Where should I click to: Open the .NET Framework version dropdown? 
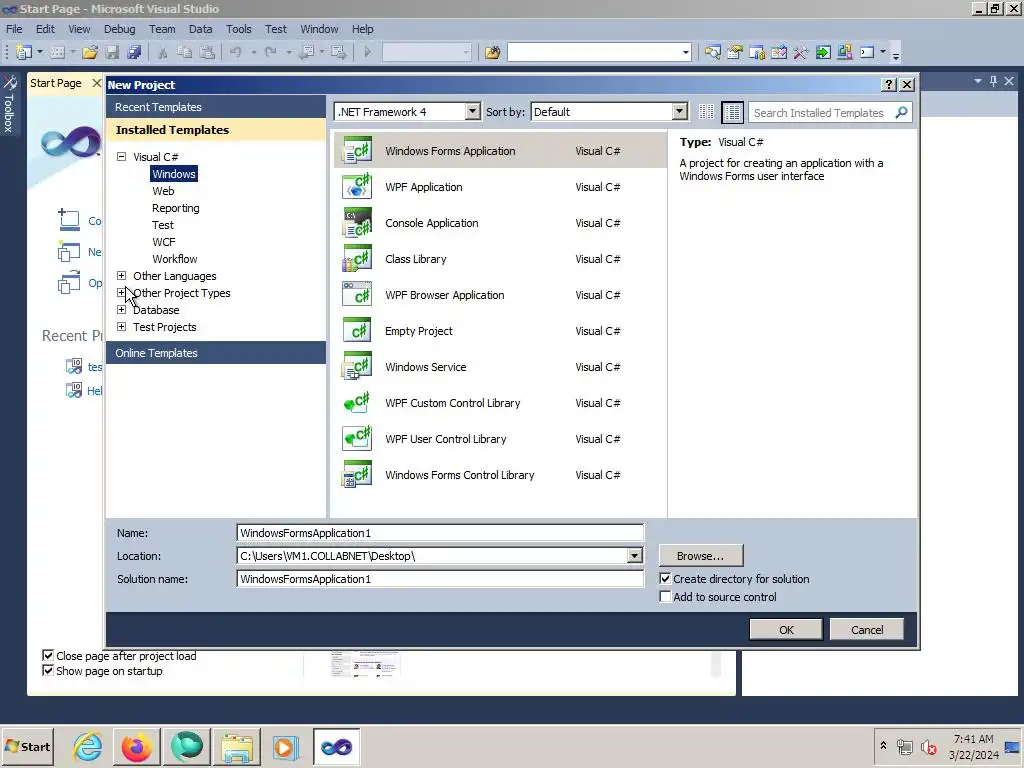(x=473, y=112)
